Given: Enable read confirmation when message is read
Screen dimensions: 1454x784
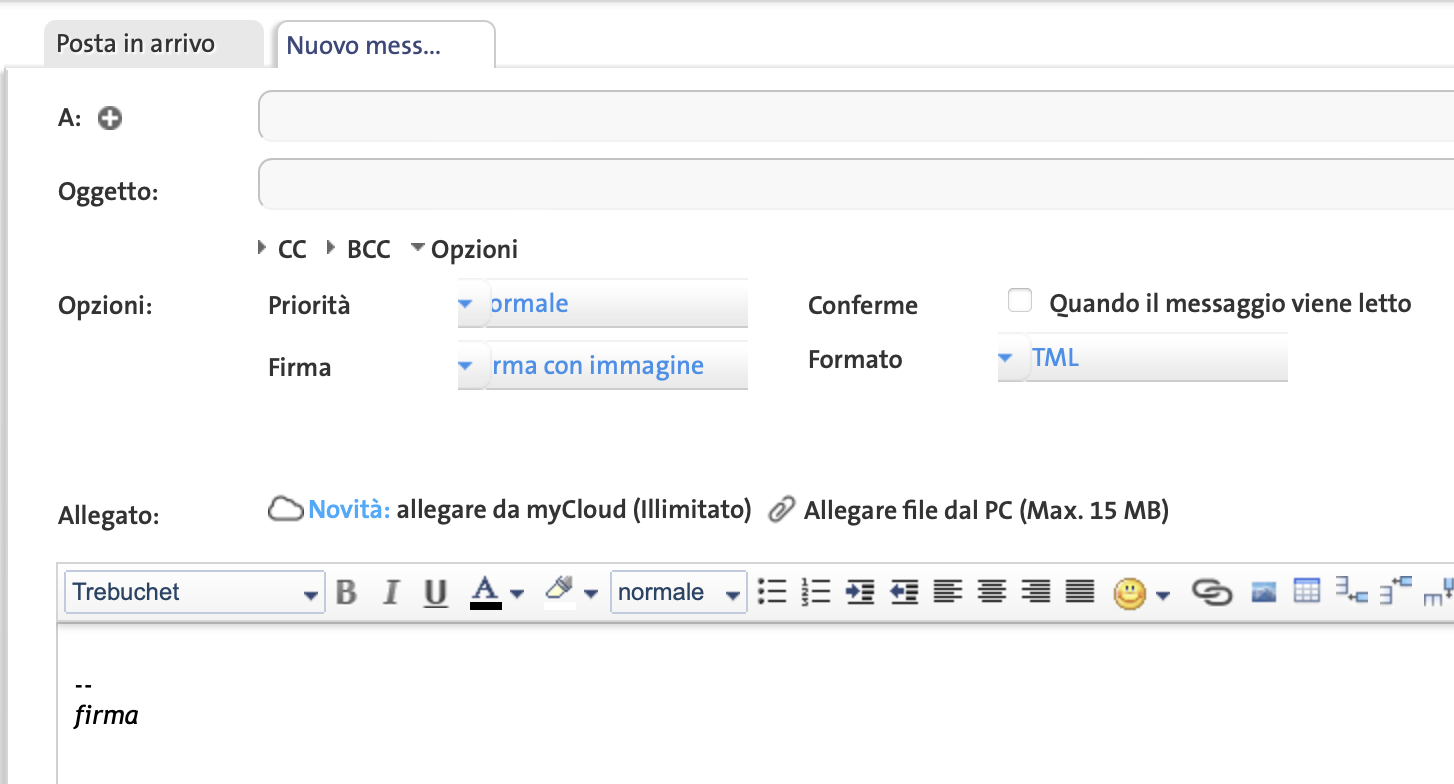Looking at the screenshot, I should 1019,301.
